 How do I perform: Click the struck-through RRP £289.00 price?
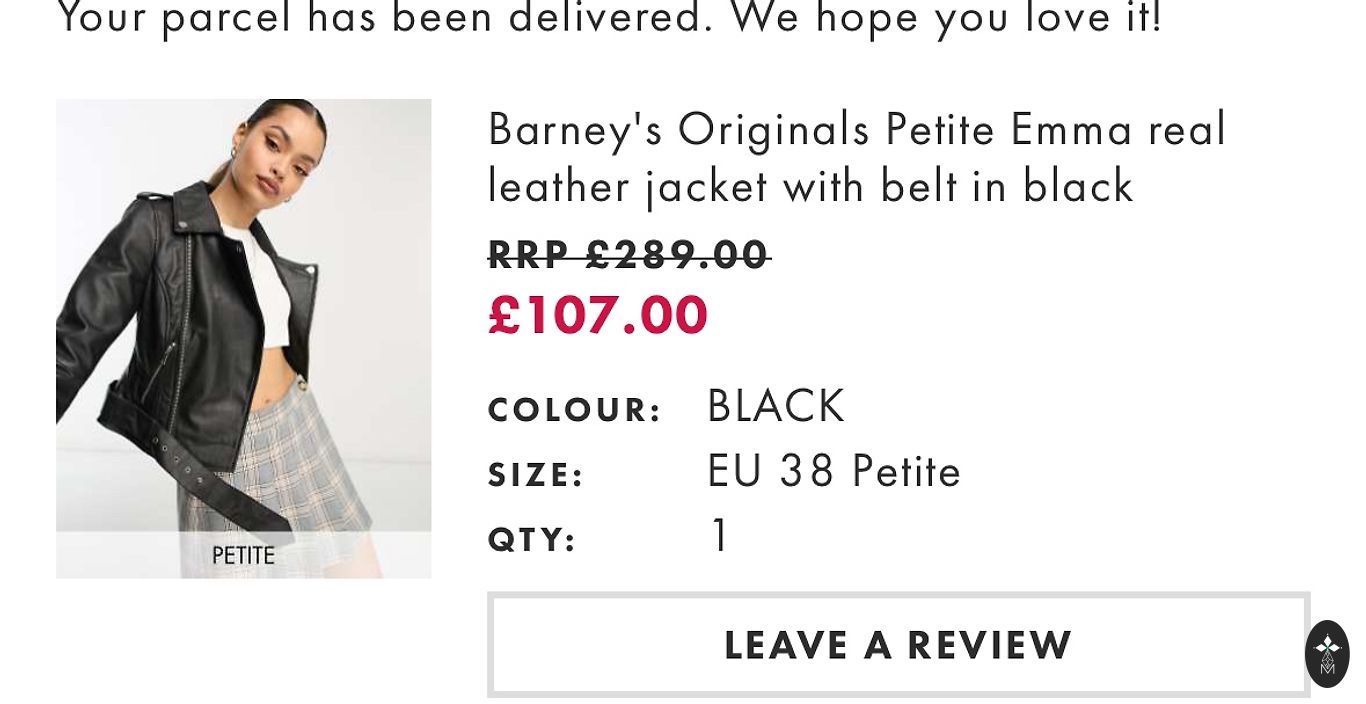pyautogui.click(x=629, y=254)
